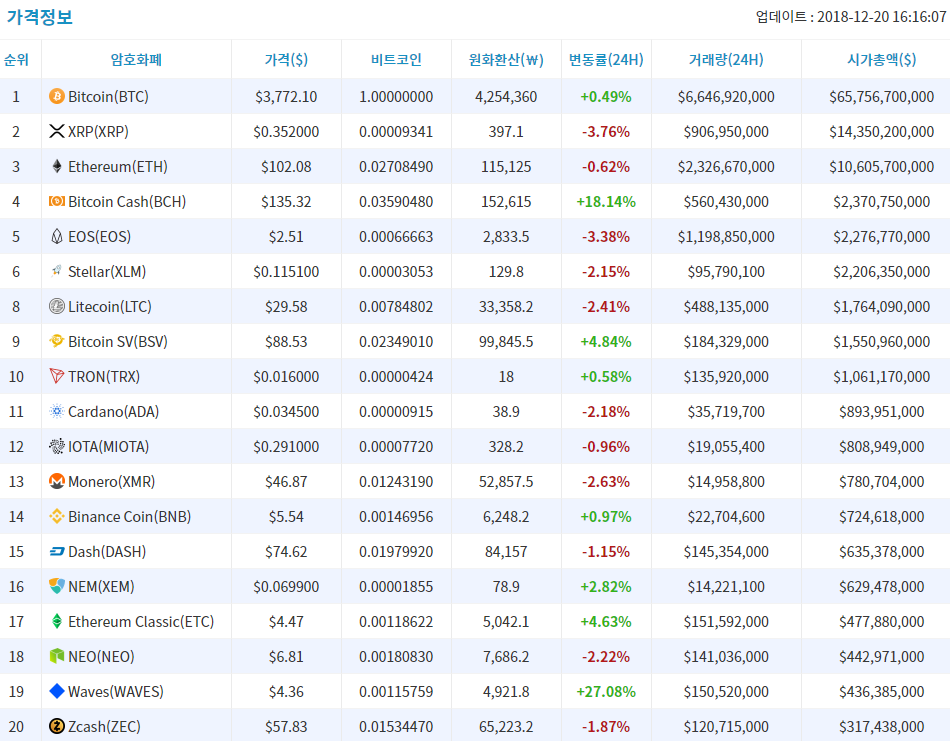
Task: Click the Binance Coin (BNB) icon
Action: coord(56,516)
